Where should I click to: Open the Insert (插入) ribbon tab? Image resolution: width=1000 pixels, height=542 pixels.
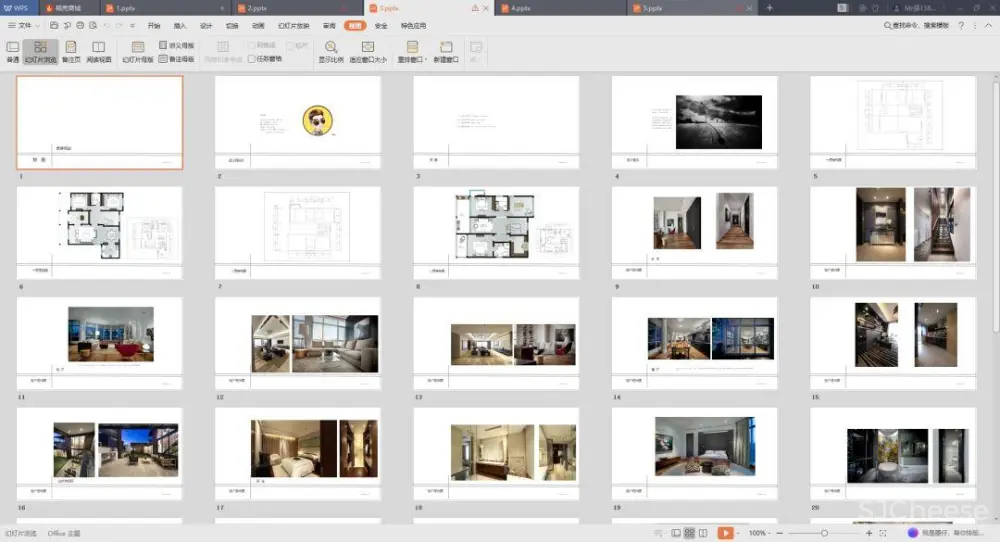click(180, 25)
